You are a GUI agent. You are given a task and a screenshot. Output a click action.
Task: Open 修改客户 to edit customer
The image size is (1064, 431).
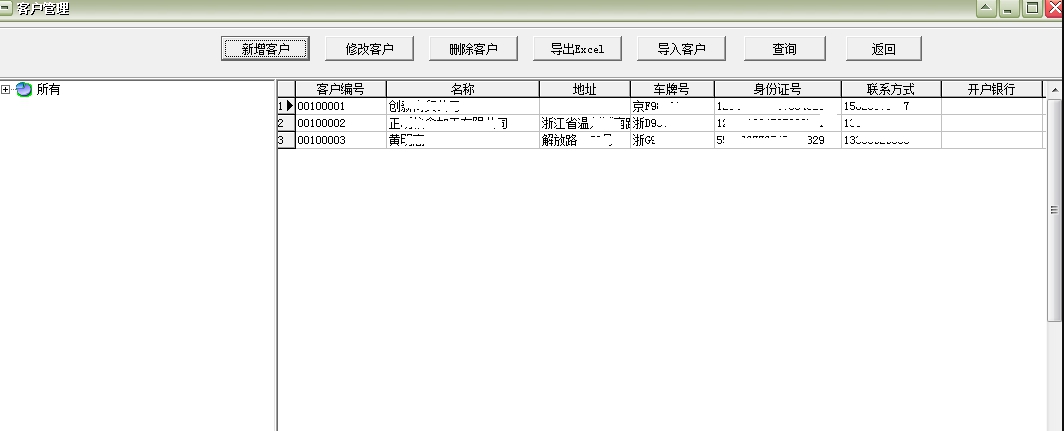click(x=369, y=49)
